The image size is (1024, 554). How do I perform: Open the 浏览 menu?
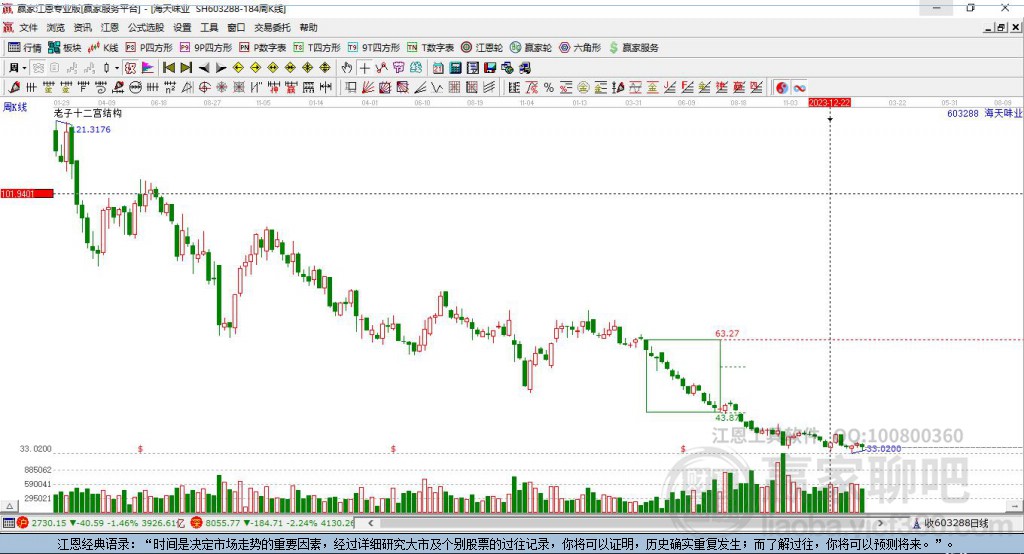click(56, 27)
